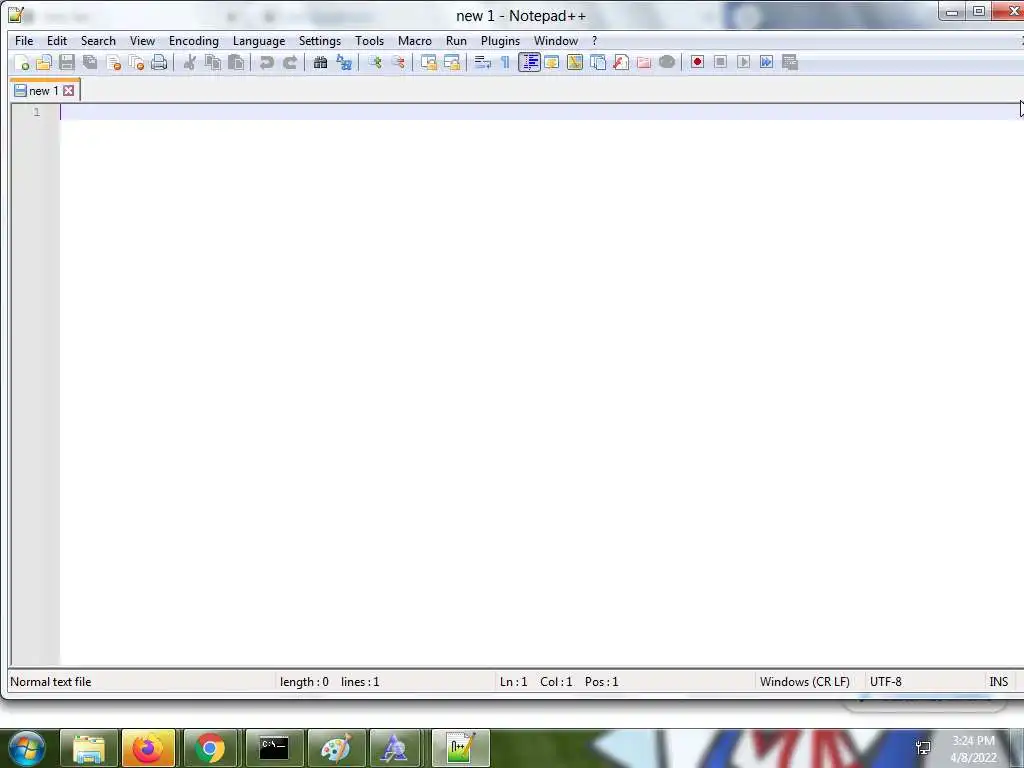Click the macro Playback icon

click(x=743, y=63)
